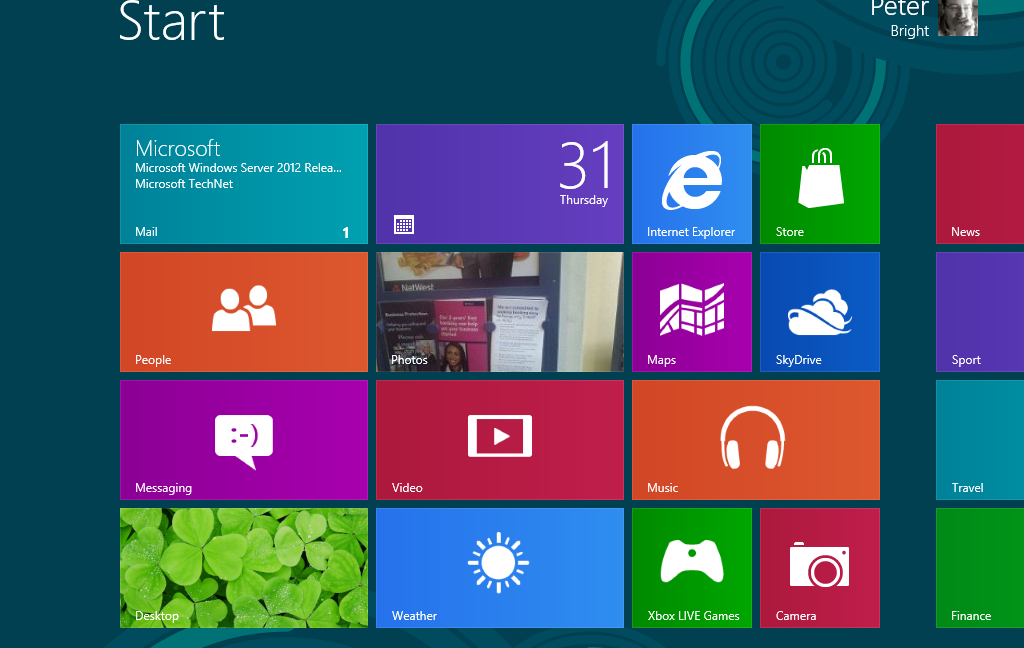Image resolution: width=1024 pixels, height=648 pixels.
Task: Open the Maps app tile
Action: pyautogui.click(x=691, y=312)
